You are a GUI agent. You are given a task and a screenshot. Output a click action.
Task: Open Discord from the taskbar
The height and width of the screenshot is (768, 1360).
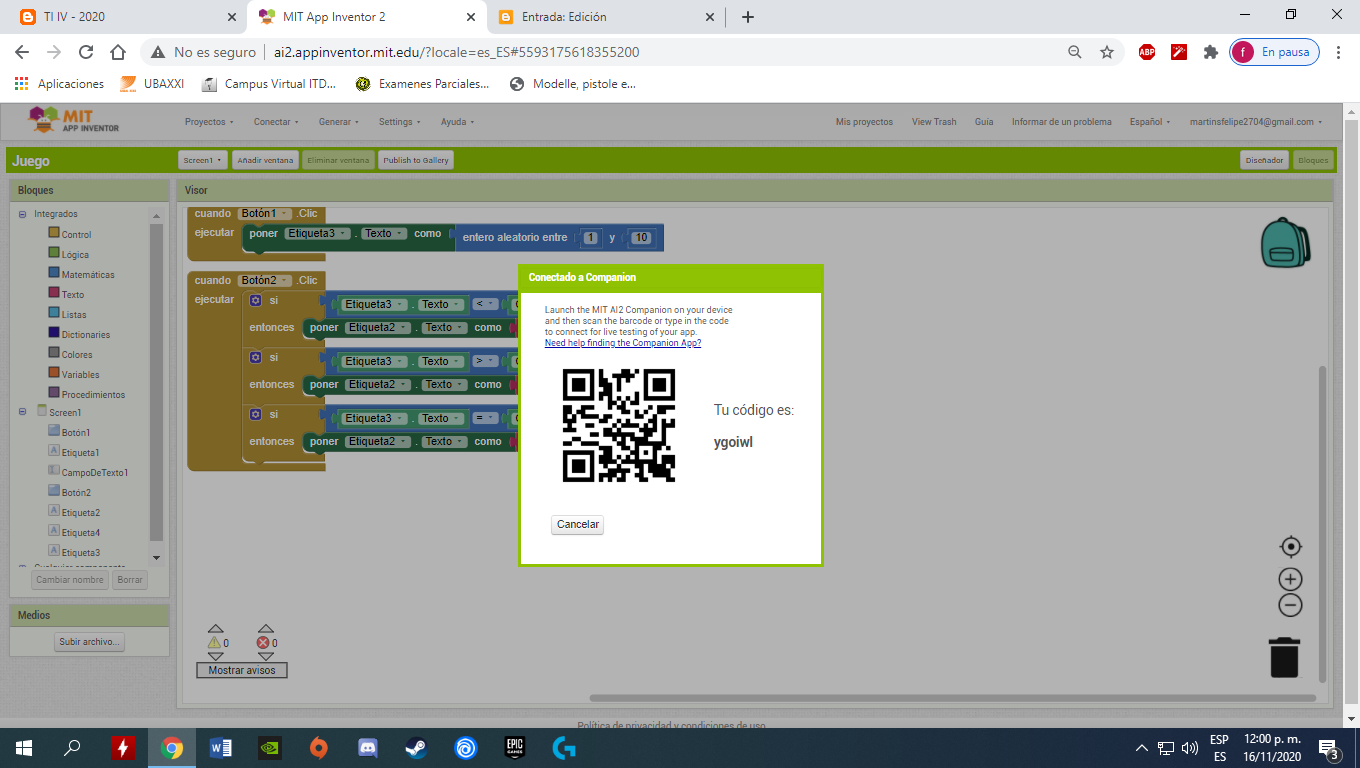pyautogui.click(x=368, y=747)
